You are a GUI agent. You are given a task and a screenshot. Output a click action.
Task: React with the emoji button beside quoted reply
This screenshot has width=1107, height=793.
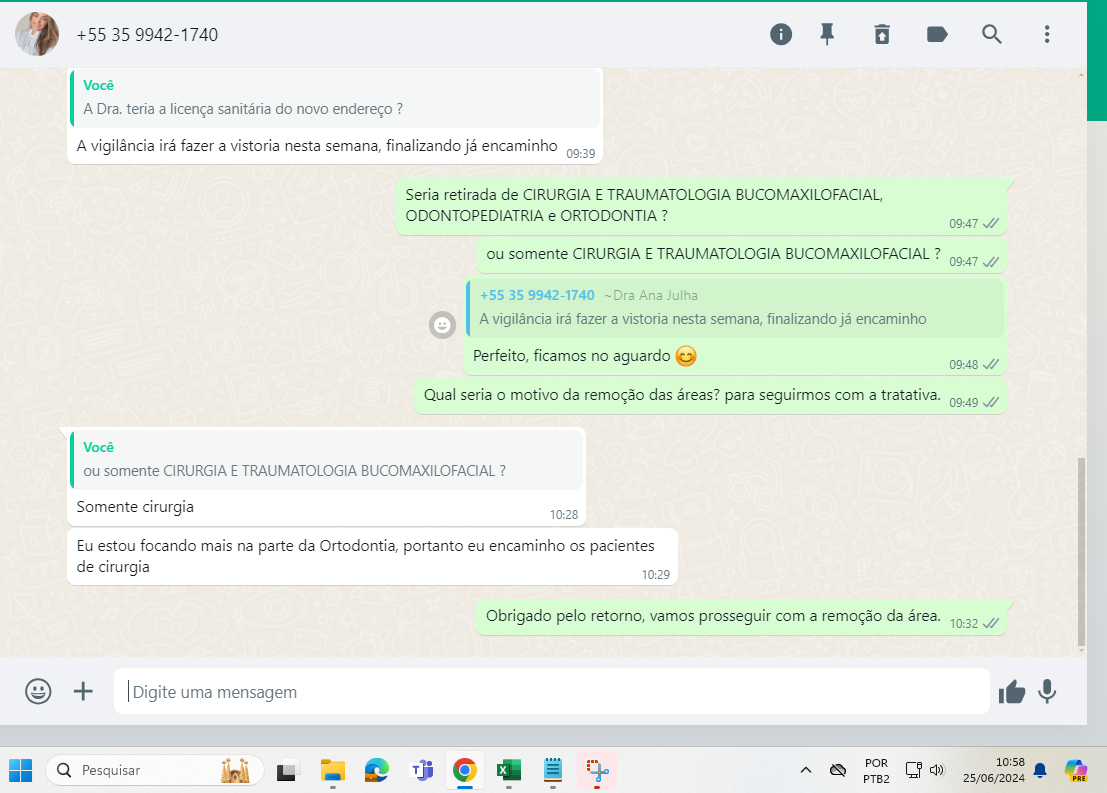[443, 325]
